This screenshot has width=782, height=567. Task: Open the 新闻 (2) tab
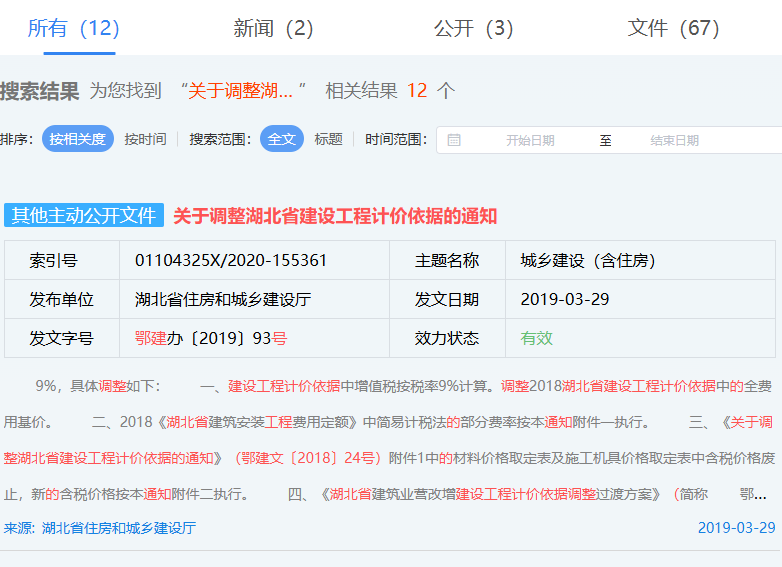[273, 28]
